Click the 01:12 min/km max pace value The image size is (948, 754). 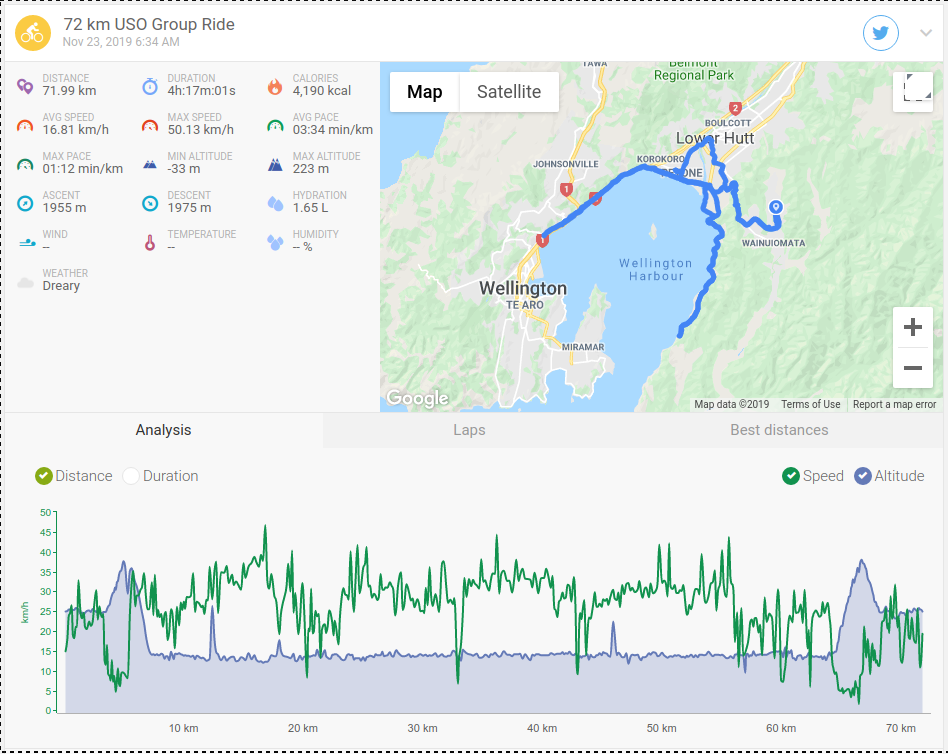[x=82, y=169]
